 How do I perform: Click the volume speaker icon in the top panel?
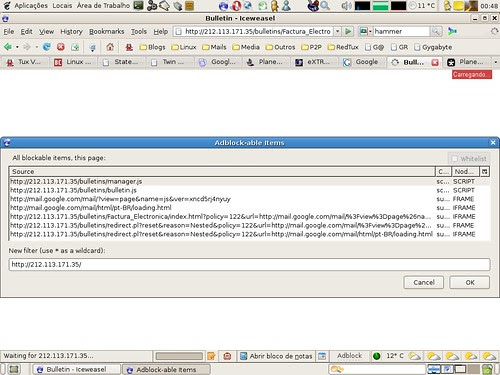pyautogui.click(x=347, y=6)
